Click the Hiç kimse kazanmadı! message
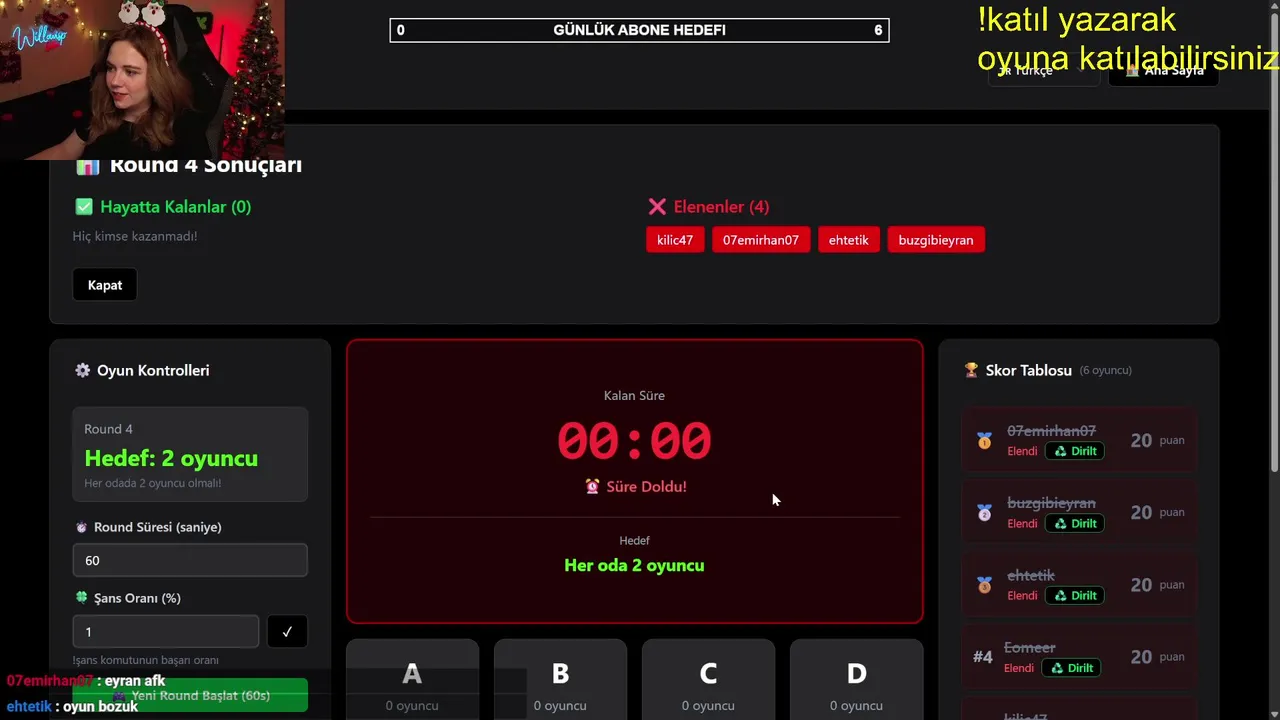This screenshot has width=1280, height=720. coord(135,236)
